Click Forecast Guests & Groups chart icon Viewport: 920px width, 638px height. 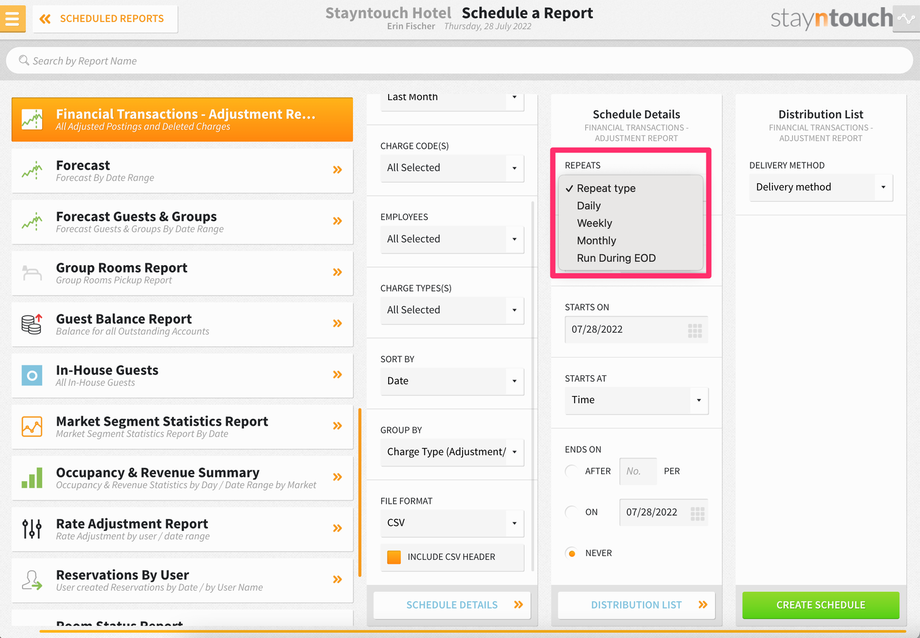(x=32, y=222)
